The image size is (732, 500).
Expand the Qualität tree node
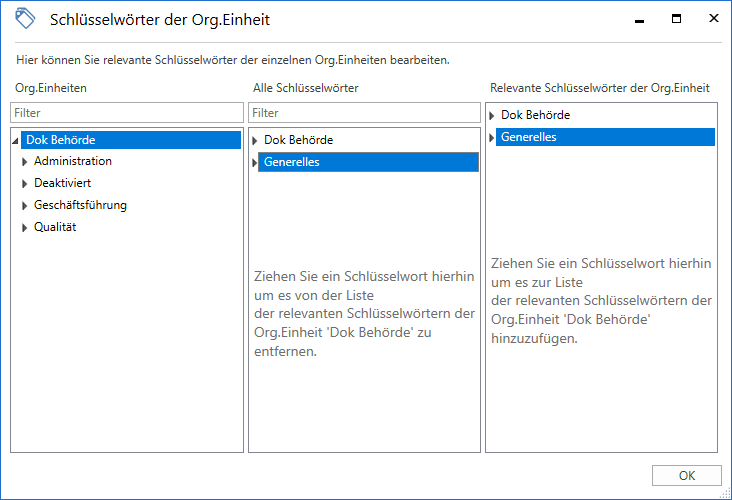coord(25,228)
